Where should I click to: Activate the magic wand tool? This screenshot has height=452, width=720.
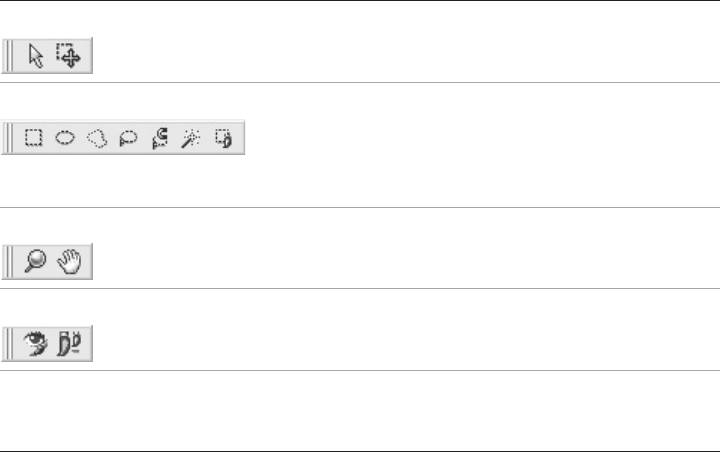click(x=190, y=139)
